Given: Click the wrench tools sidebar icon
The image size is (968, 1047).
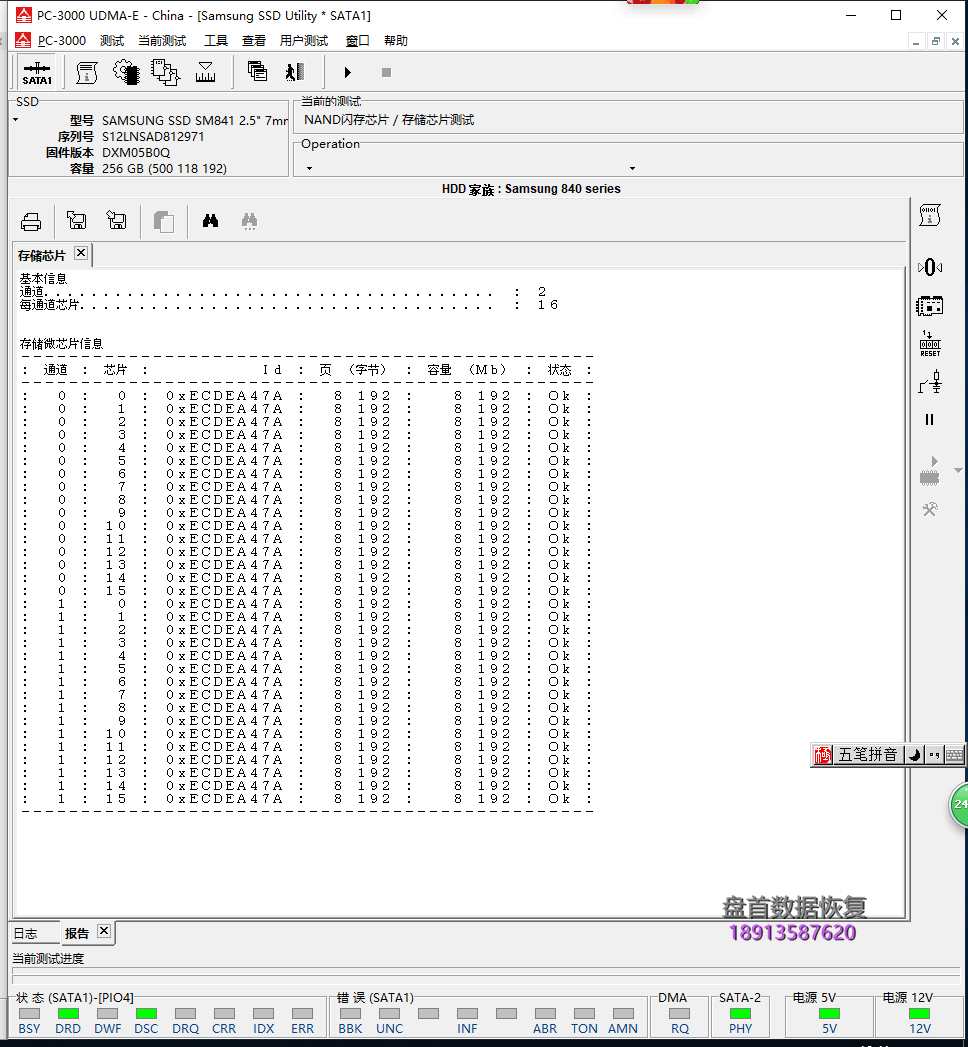Looking at the screenshot, I should pos(930,509).
